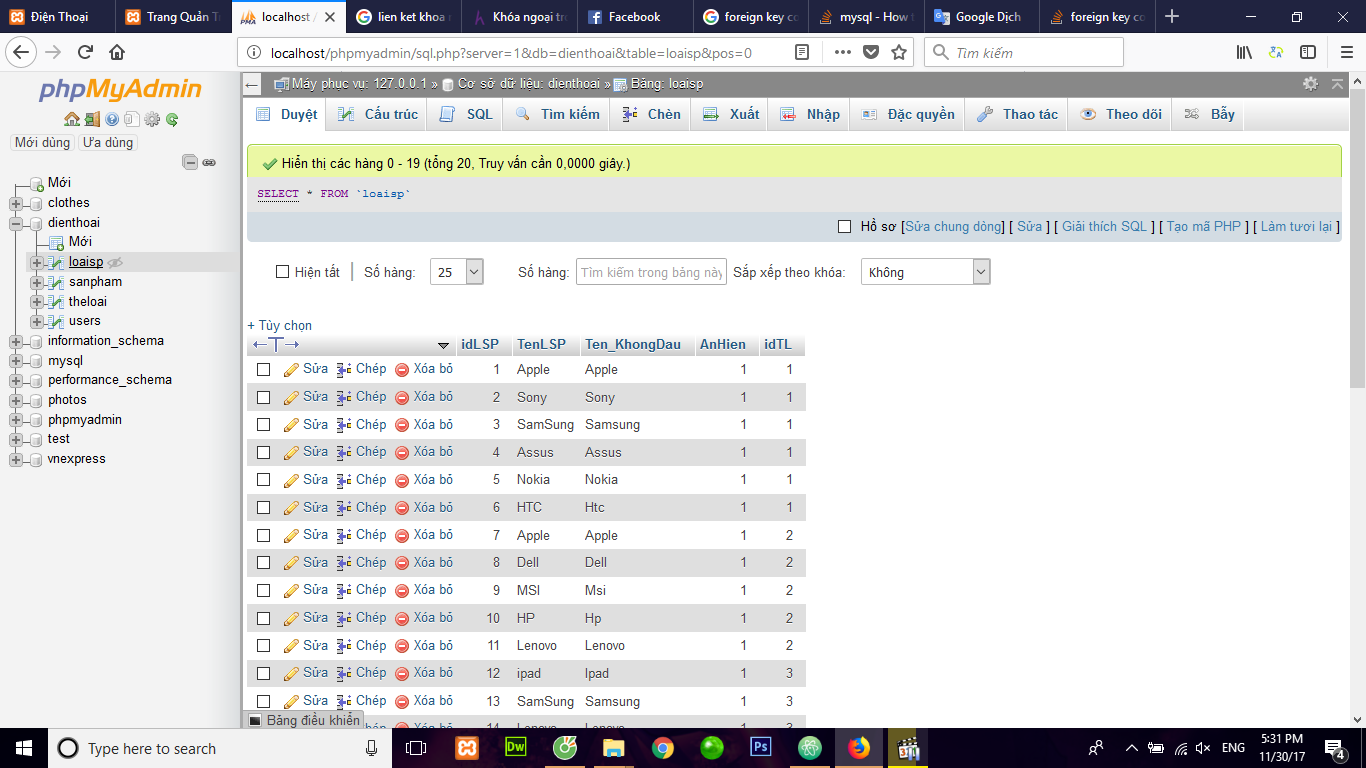Viewport: 1366px width, 768px height.
Task: Select checkbox for SamSung row 3
Action: click(264, 424)
